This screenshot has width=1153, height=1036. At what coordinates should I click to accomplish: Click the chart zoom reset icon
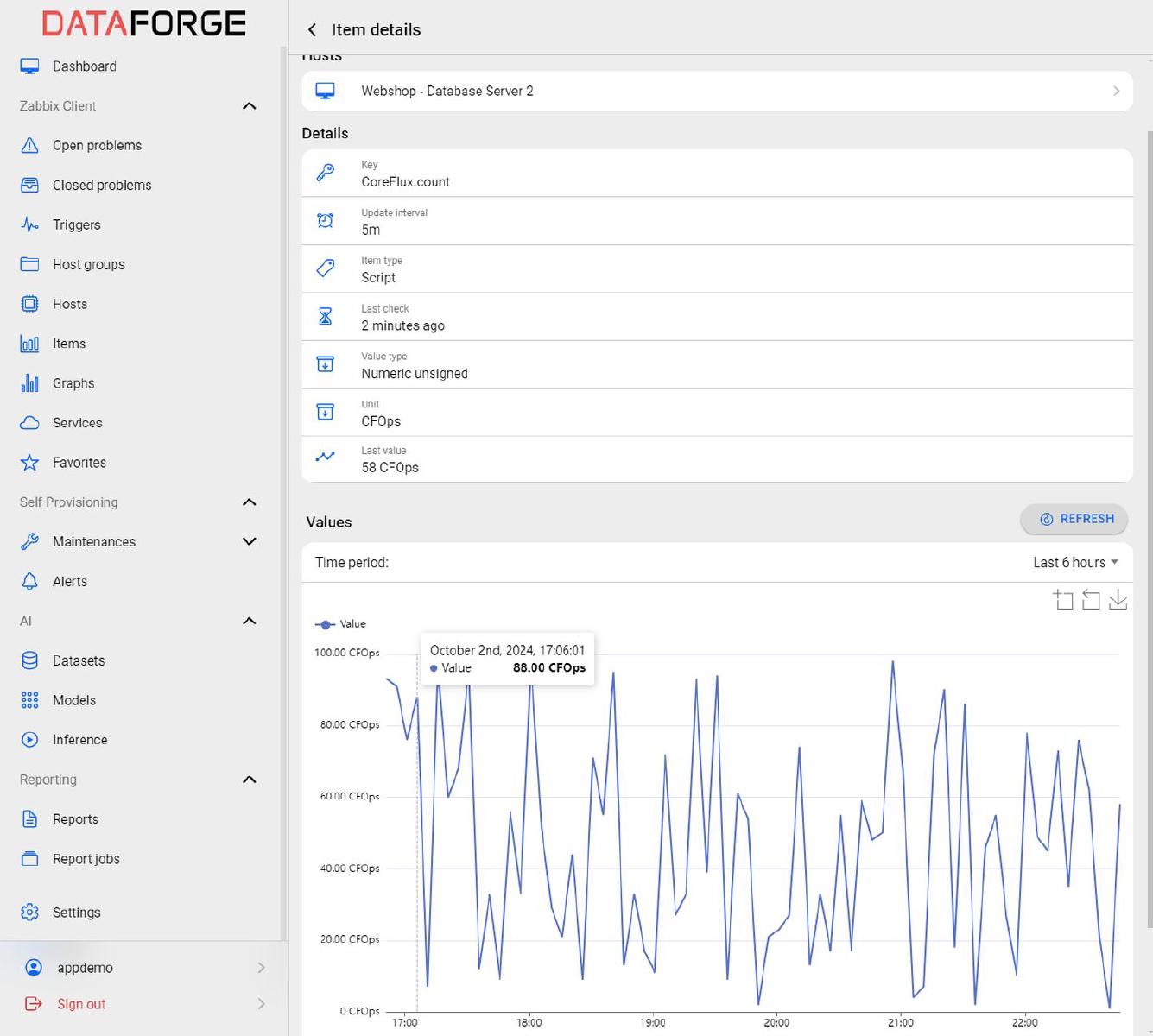[1091, 599]
